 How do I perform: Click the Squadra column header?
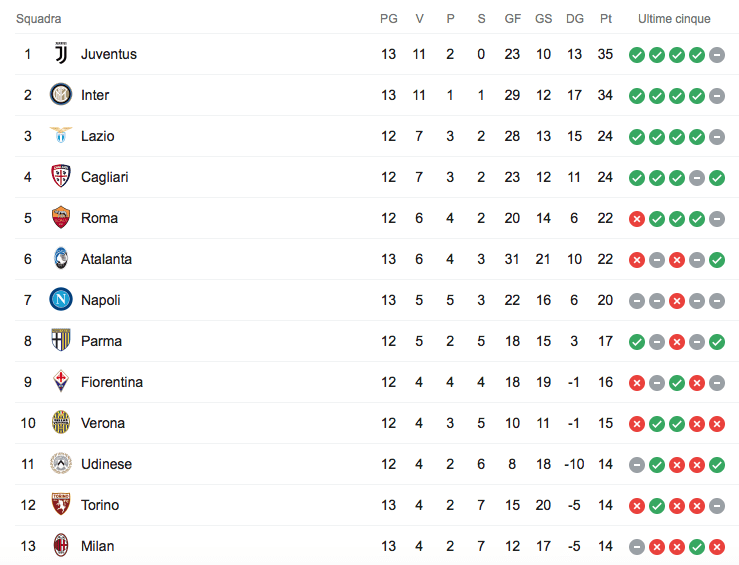click(39, 19)
